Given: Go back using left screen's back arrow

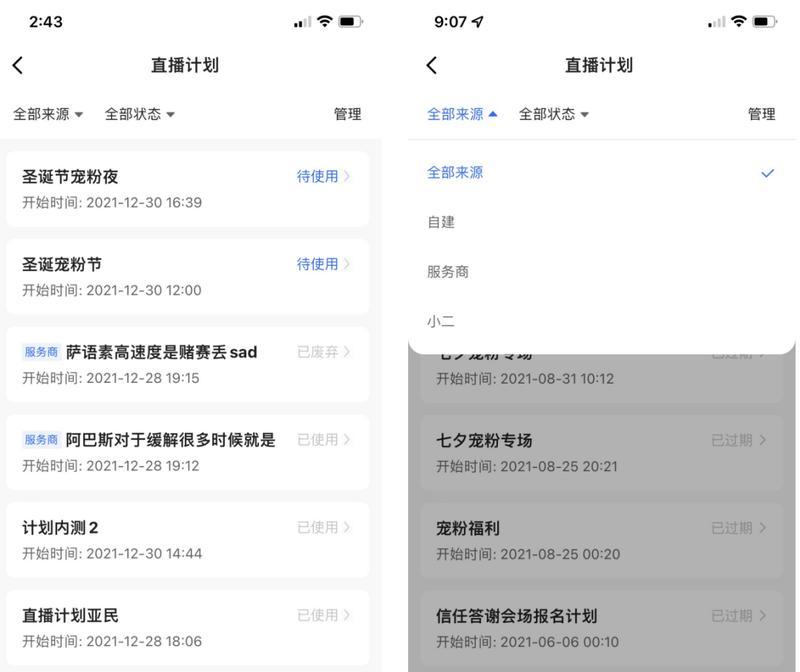Looking at the screenshot, I should coord(18,65).
